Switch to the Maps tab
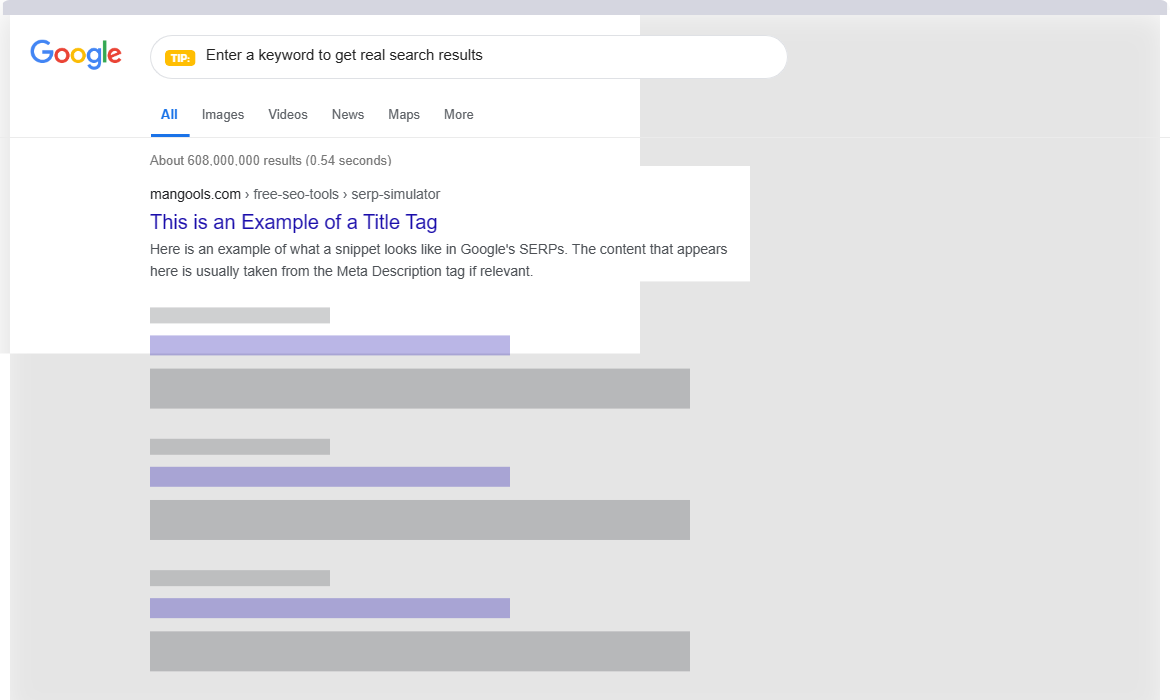 (404, 115)
